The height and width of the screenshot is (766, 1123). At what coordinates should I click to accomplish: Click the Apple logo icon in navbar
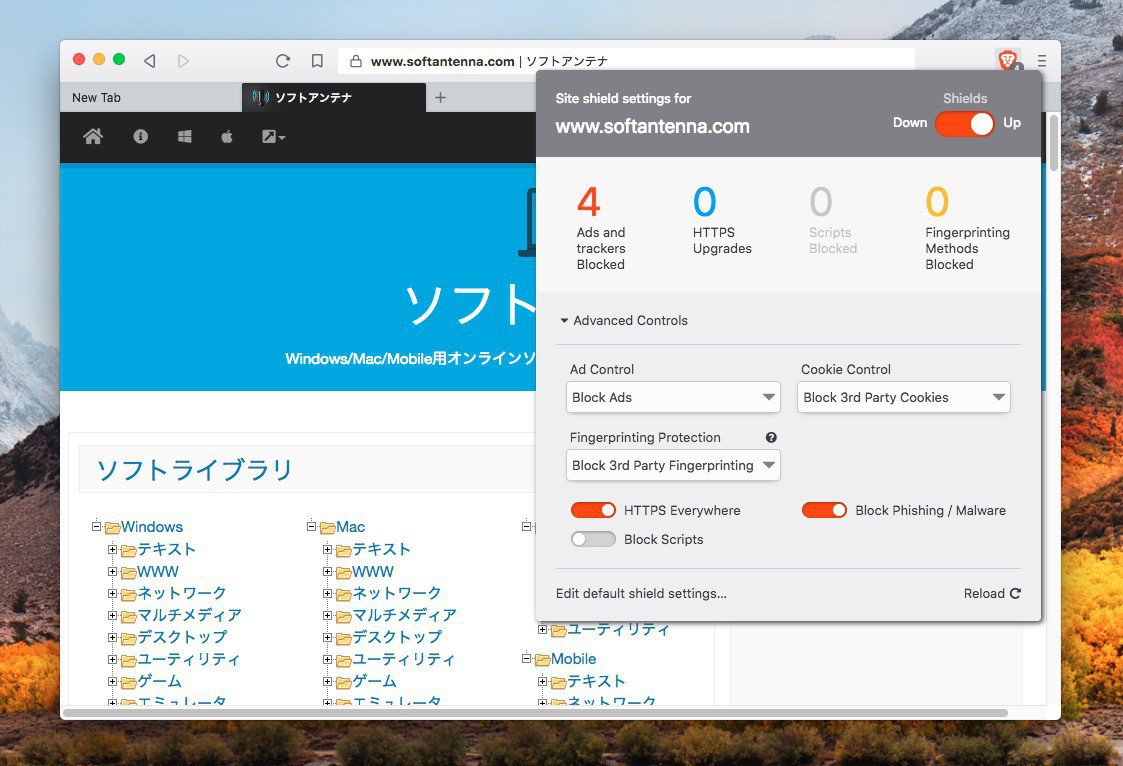(226, 136)
